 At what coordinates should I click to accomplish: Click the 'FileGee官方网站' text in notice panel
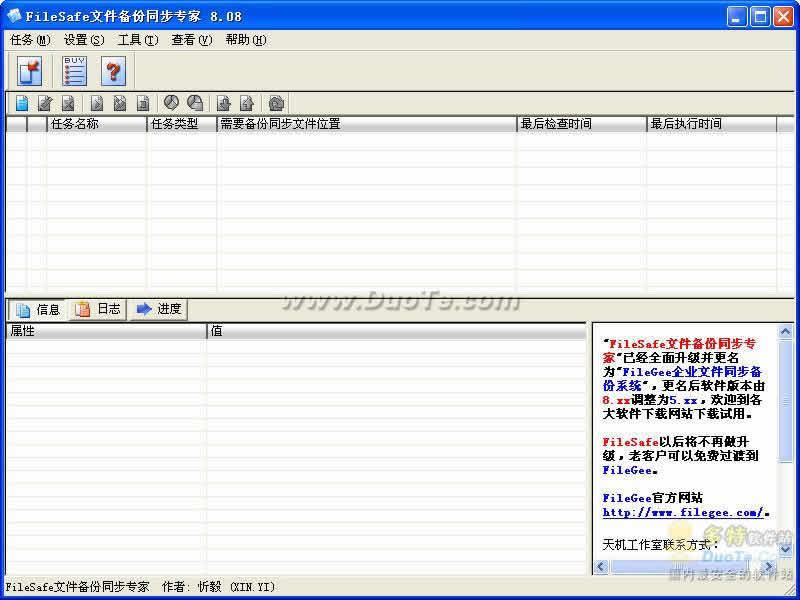coord(652,498)
